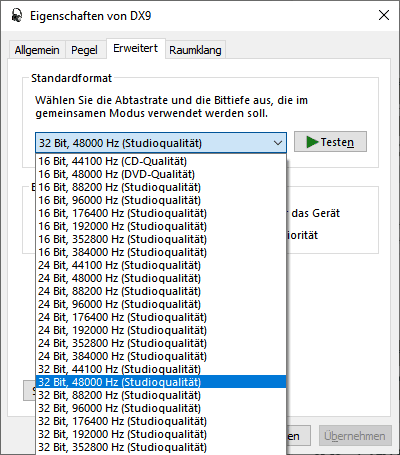Select 16 Bit, 96000 Hz (Studioqualität)
Image resolution: width=400 pixels, height=455 pixels.
(161, 200)
